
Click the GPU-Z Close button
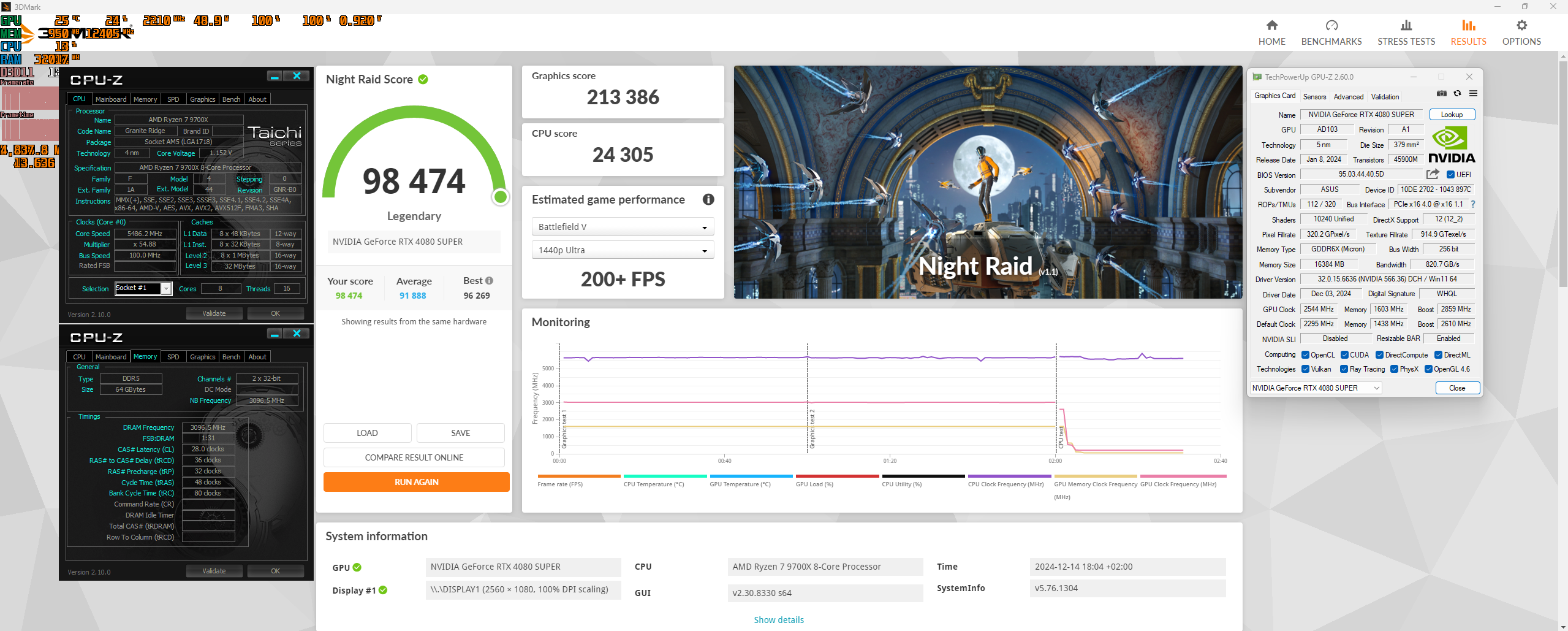pyautogui.click(x=1457, y=388)
